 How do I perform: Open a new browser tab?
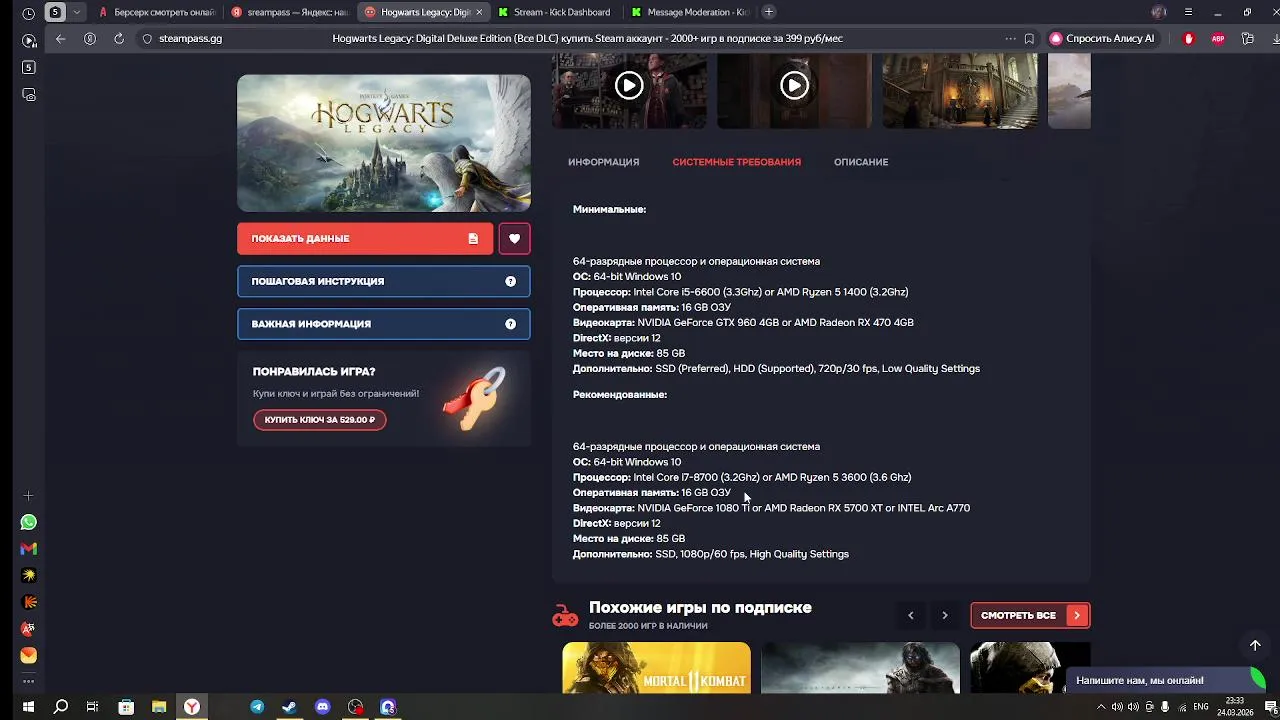[768, 12]
